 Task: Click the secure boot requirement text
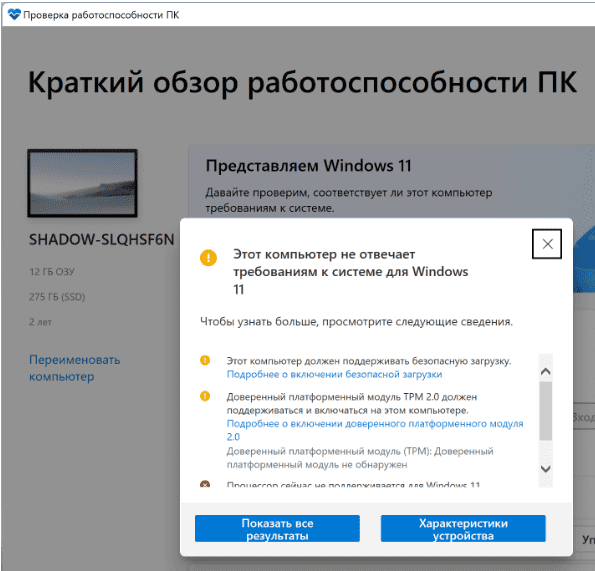pos(369,361)
